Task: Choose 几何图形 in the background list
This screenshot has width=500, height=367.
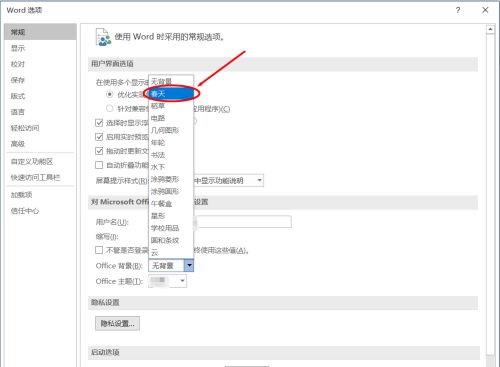Action: [171, 130]
